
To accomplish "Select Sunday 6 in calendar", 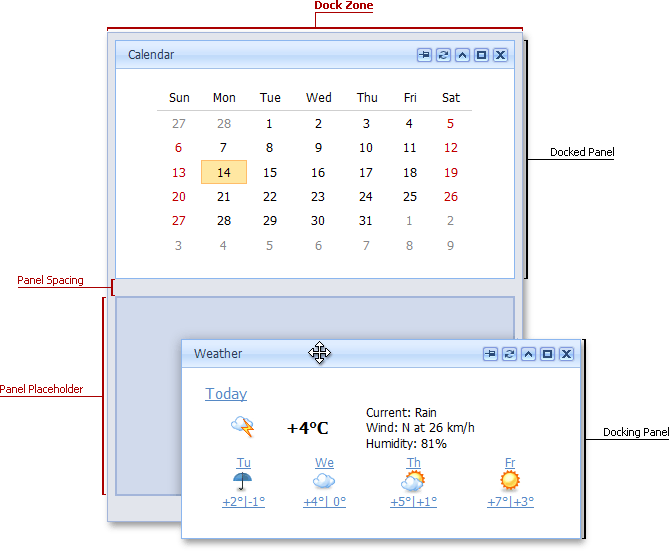I will pos(178,148).
